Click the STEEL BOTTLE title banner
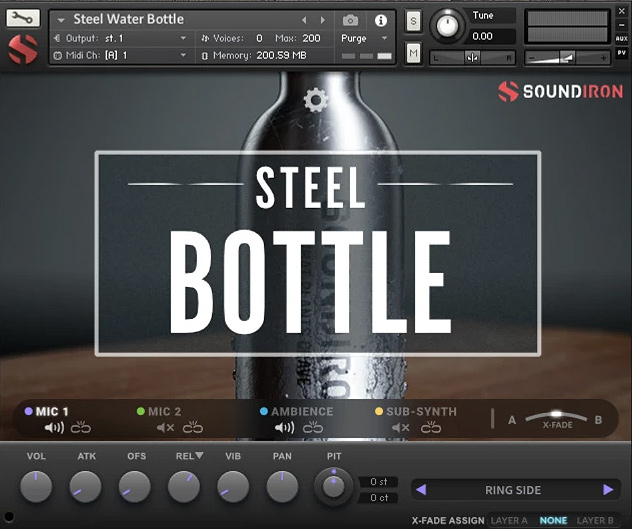 318,254
